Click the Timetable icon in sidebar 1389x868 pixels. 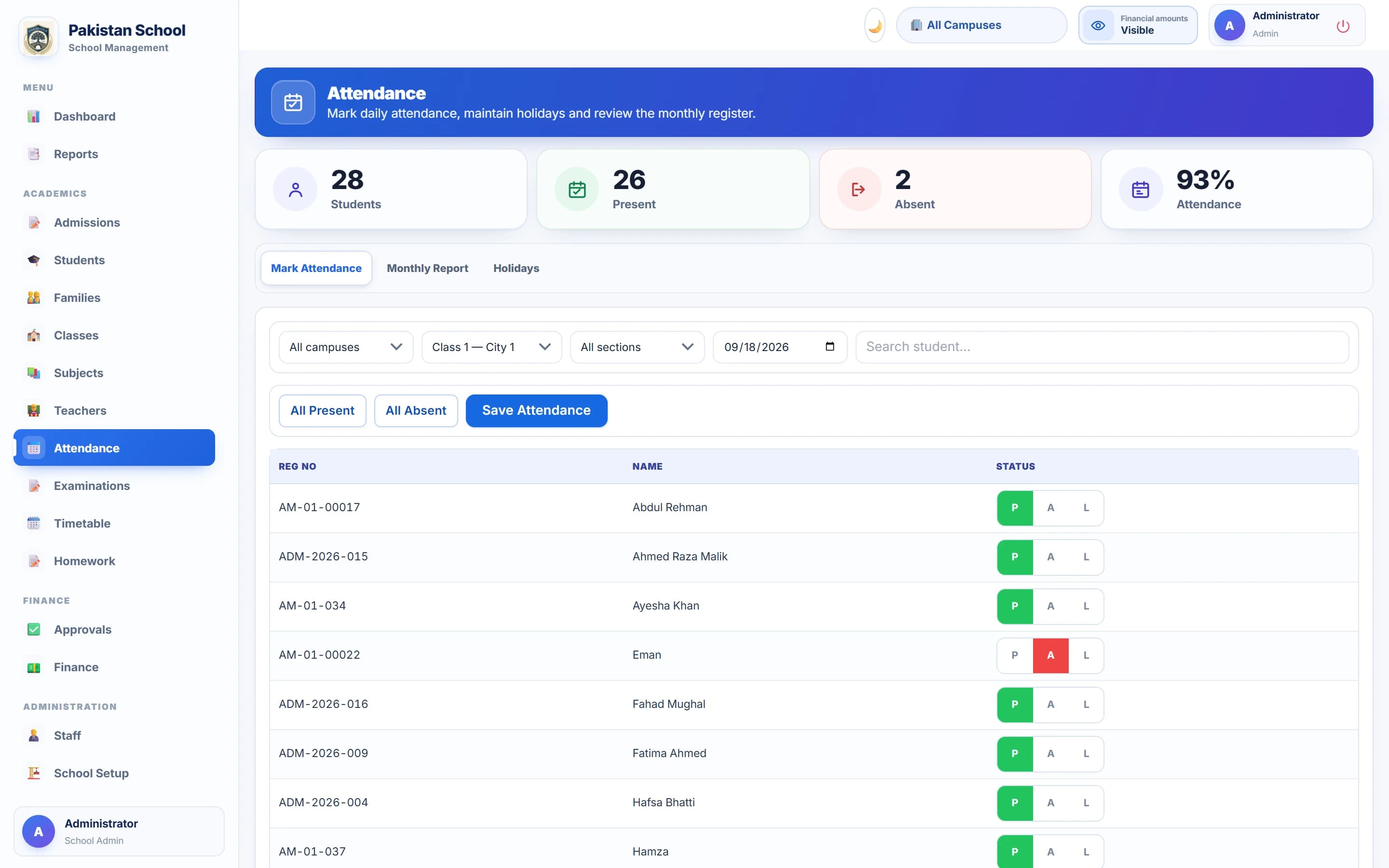click(x=34, y=523)
